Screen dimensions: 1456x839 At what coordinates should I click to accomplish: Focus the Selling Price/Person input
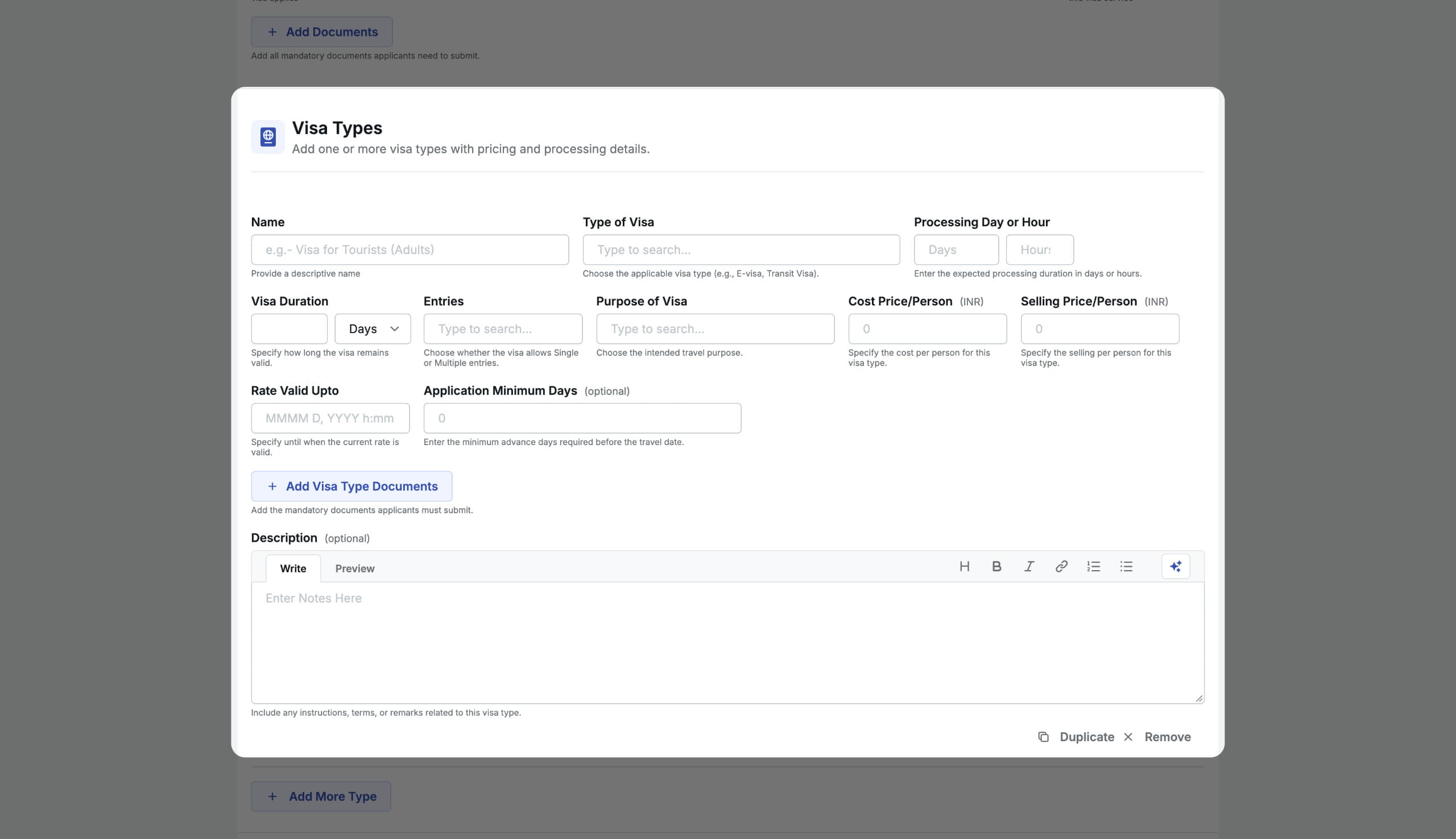click(x=1100, y=329)
